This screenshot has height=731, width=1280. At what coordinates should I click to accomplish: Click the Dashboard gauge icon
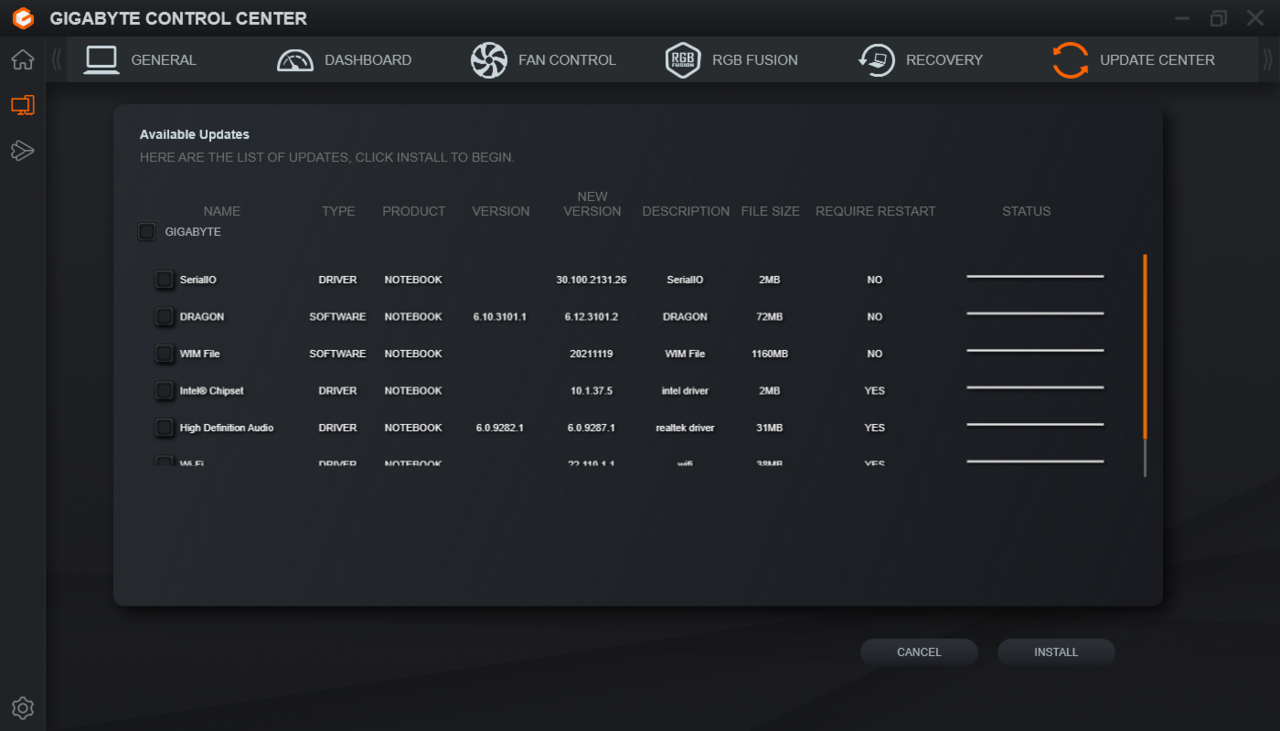point(295,60)
